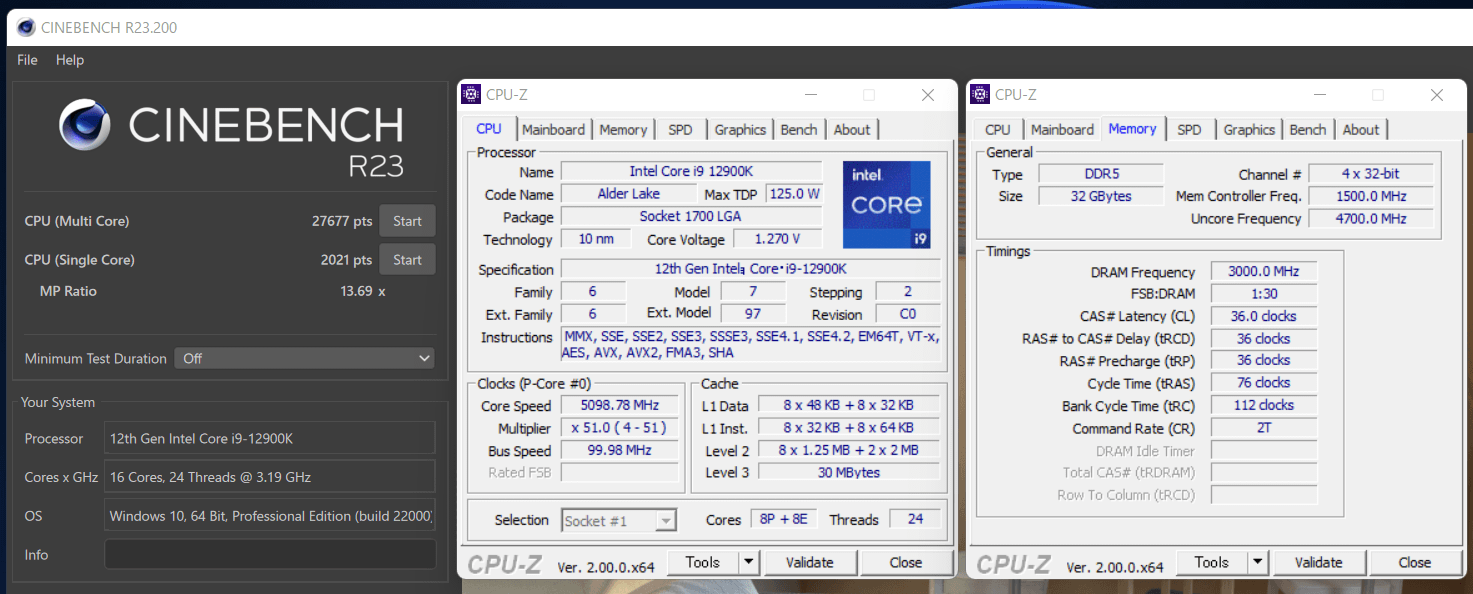Select the CPU tab in left CPU-Z window

(489, 129)
